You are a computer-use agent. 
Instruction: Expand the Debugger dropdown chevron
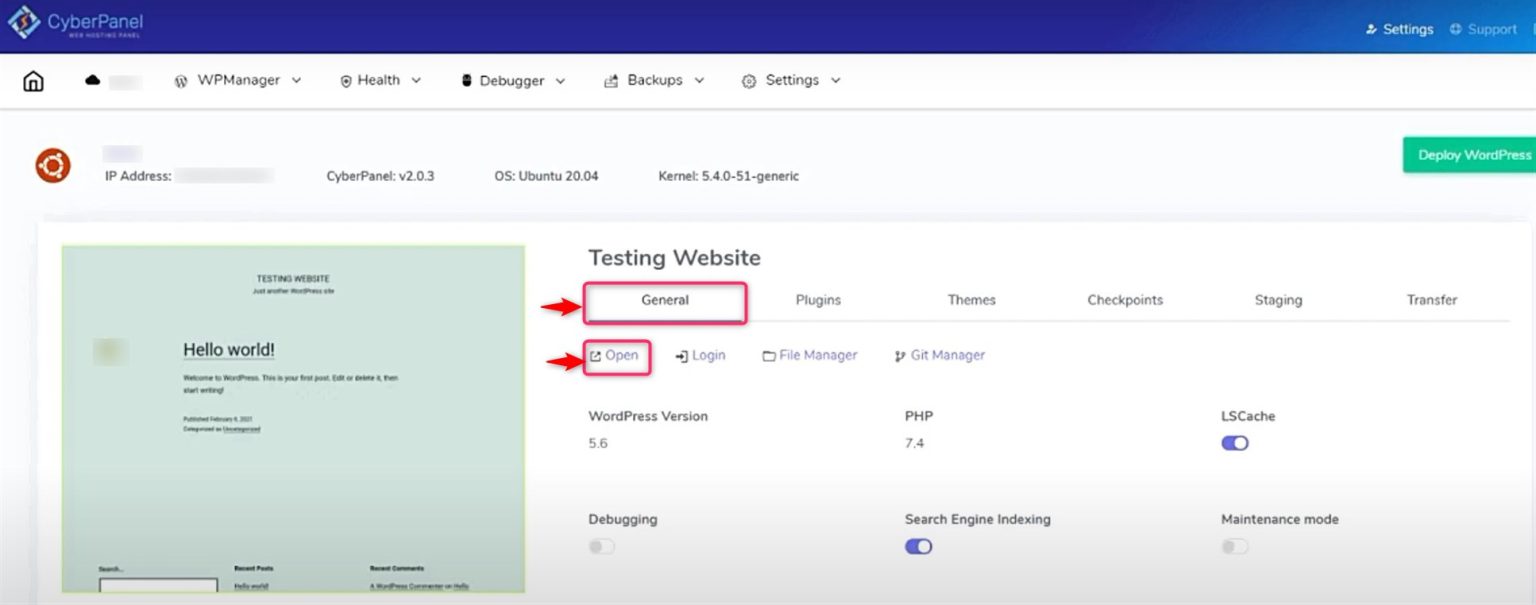560,81
